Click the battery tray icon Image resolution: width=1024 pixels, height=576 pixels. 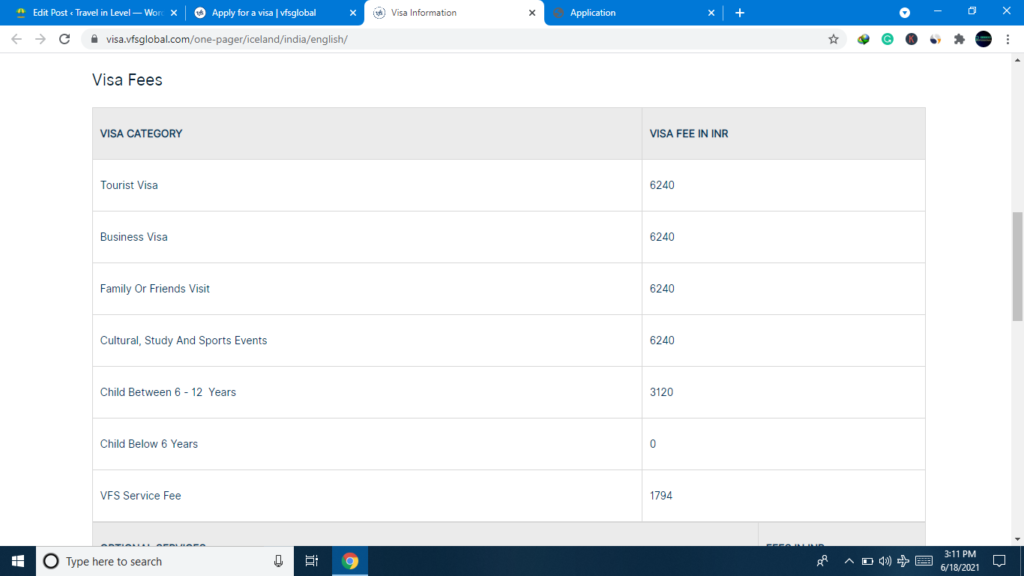pyautogui.click(x=867, y=561)
